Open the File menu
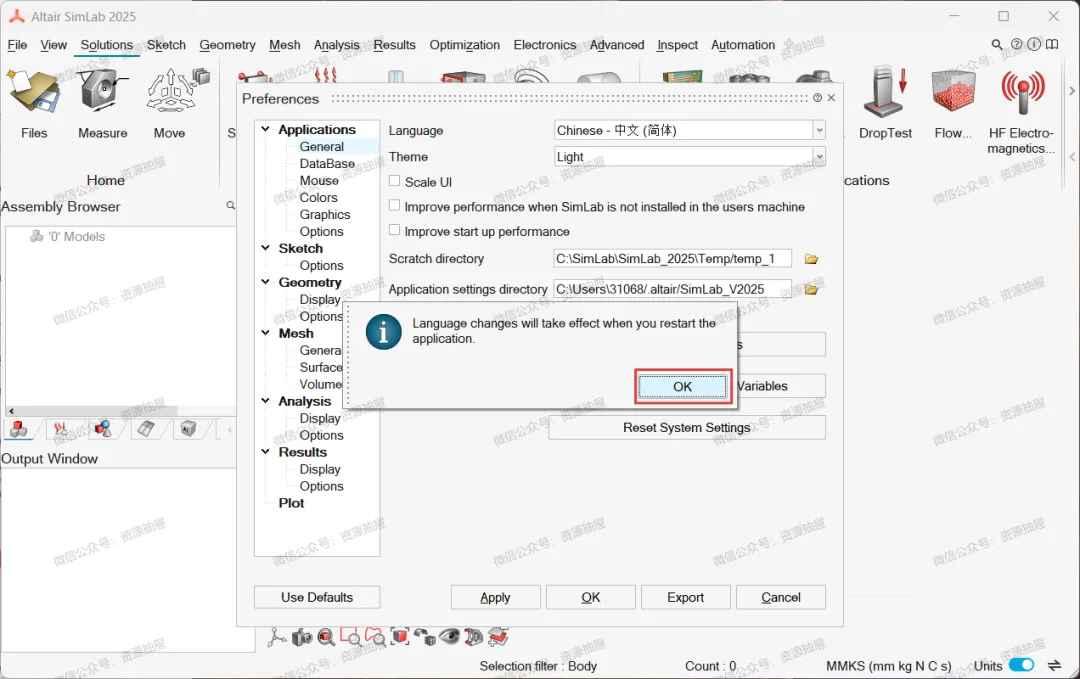Image resolution: width=1080 pixels, height=679 pixels. coord(17,45)
